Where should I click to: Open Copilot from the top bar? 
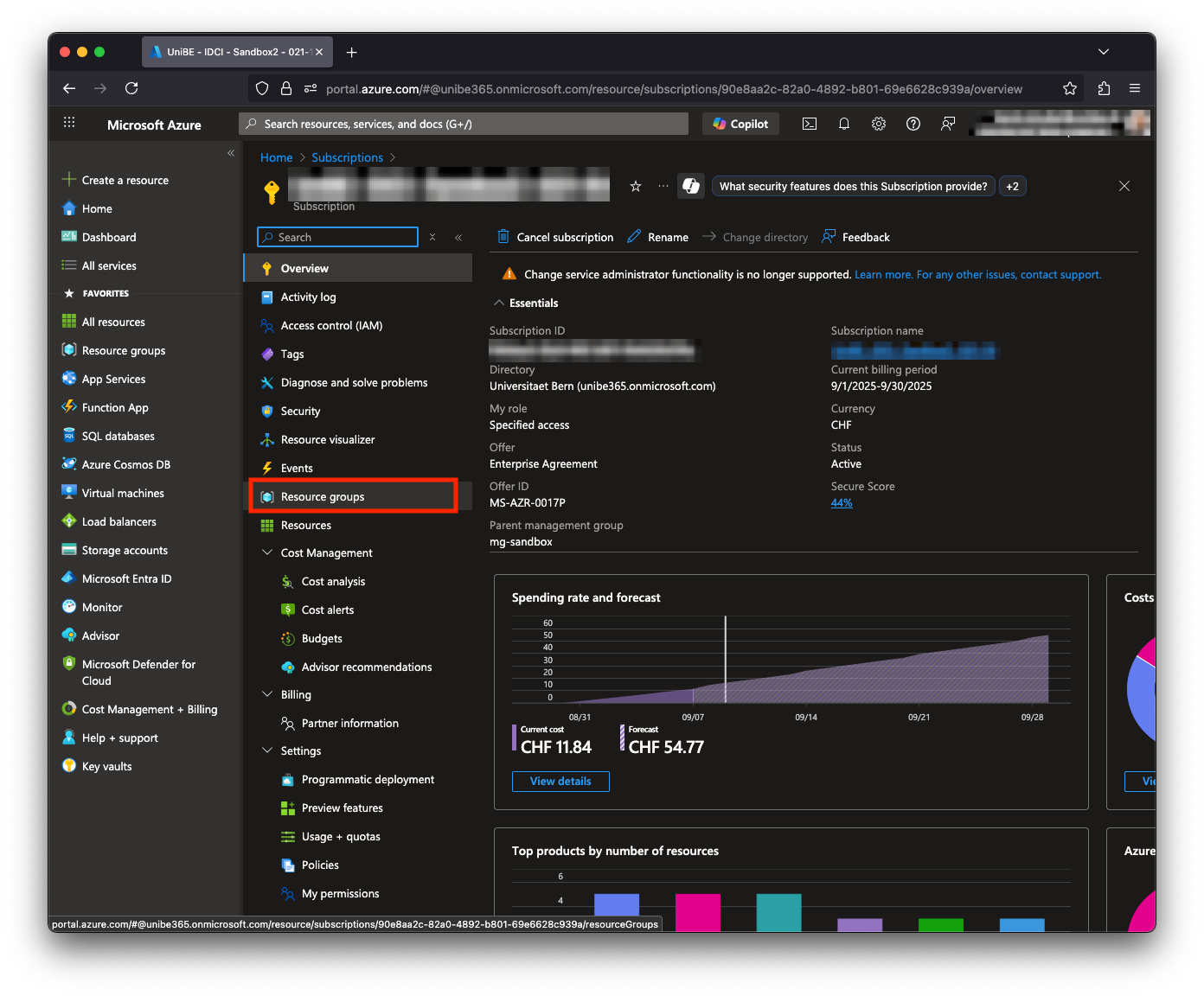pyautogui.click(x=740, y=124)
